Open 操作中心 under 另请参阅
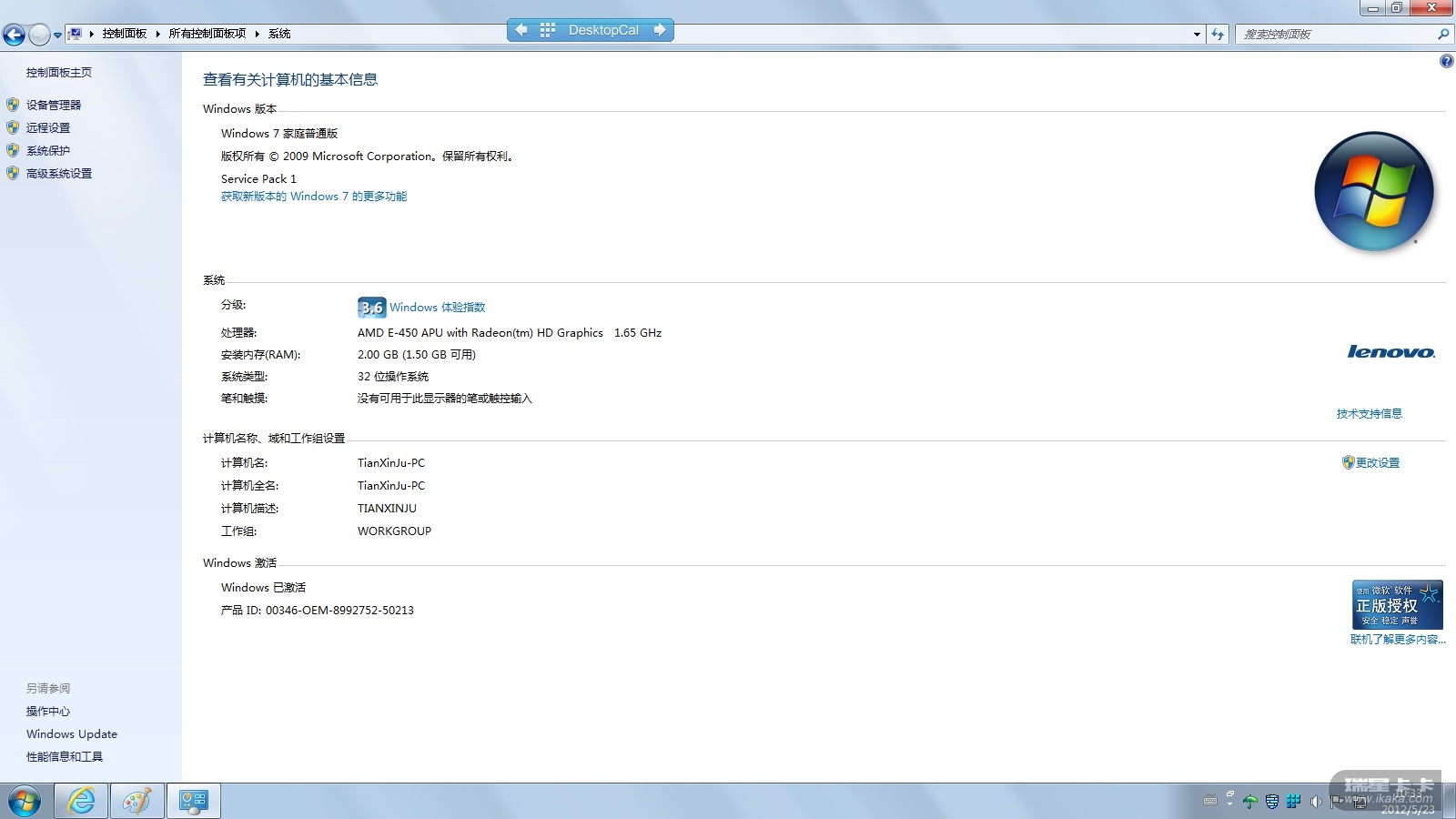This screenshot has height=819, width=1456. click(x=48, y=712)
